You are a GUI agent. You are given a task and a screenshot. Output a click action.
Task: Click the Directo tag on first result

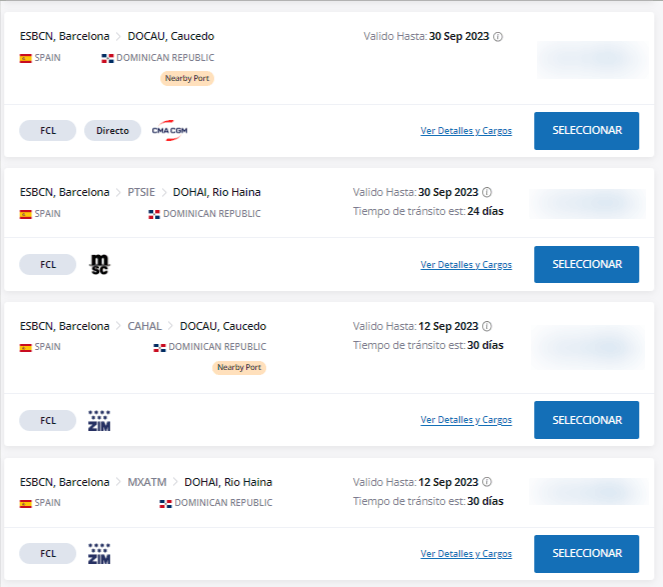[112, 131]
